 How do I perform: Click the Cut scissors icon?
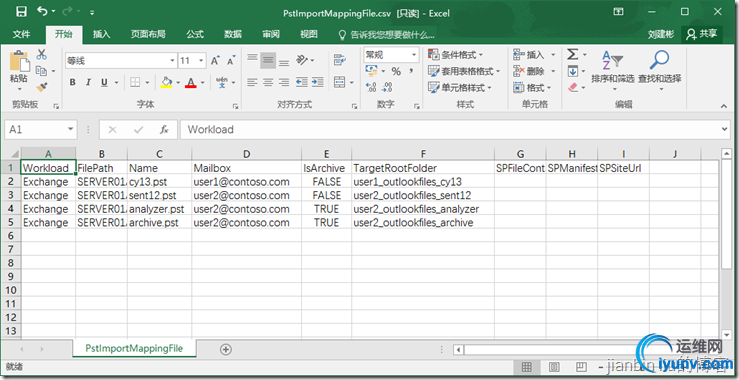(41, 55)
